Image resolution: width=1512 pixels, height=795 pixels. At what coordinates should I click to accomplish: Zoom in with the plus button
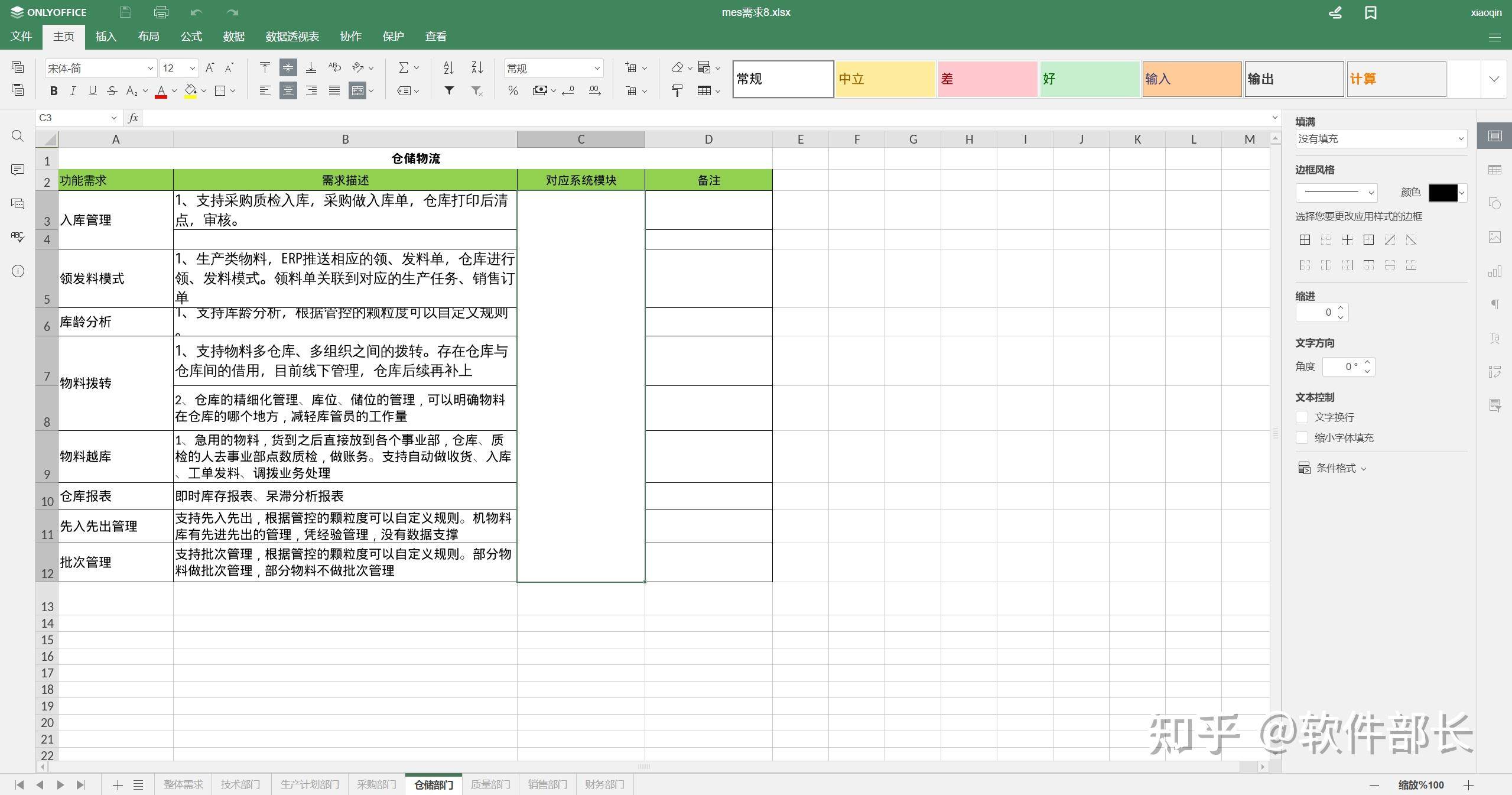click(1468, 785)
